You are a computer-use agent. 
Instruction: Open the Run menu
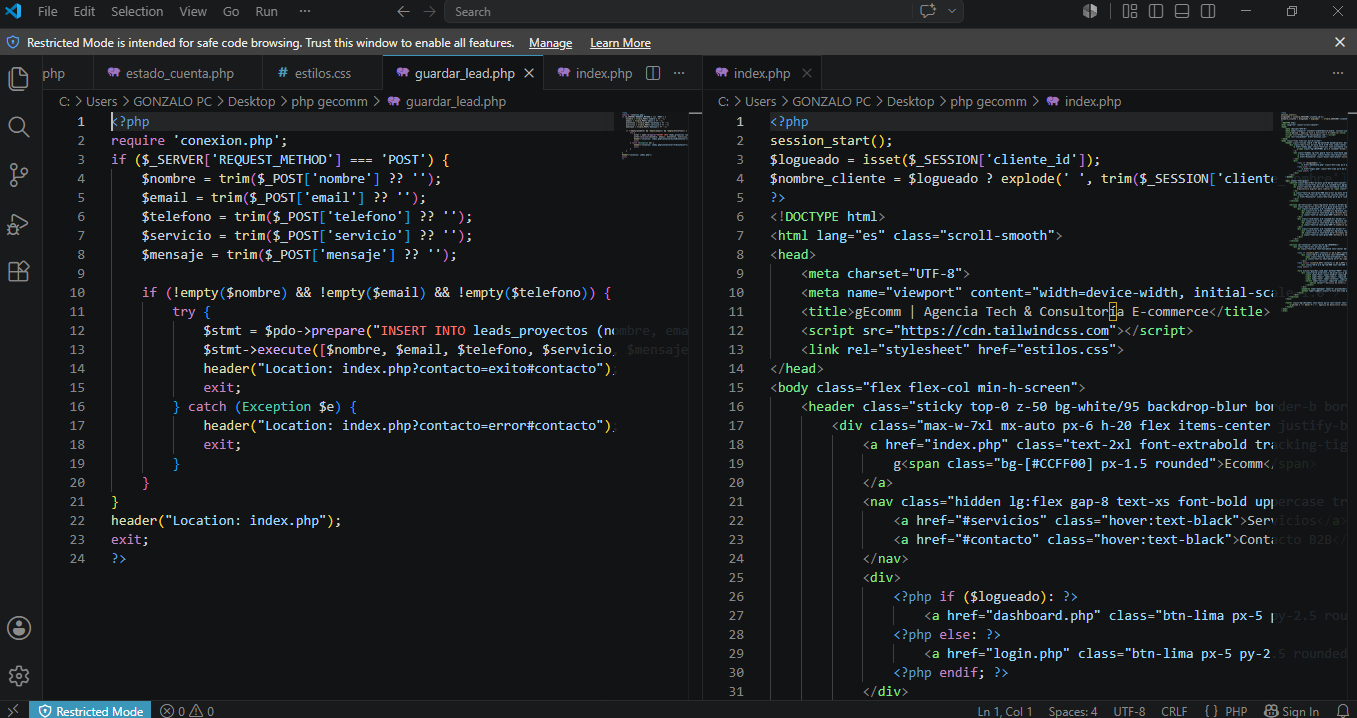[x=266, y=11]
